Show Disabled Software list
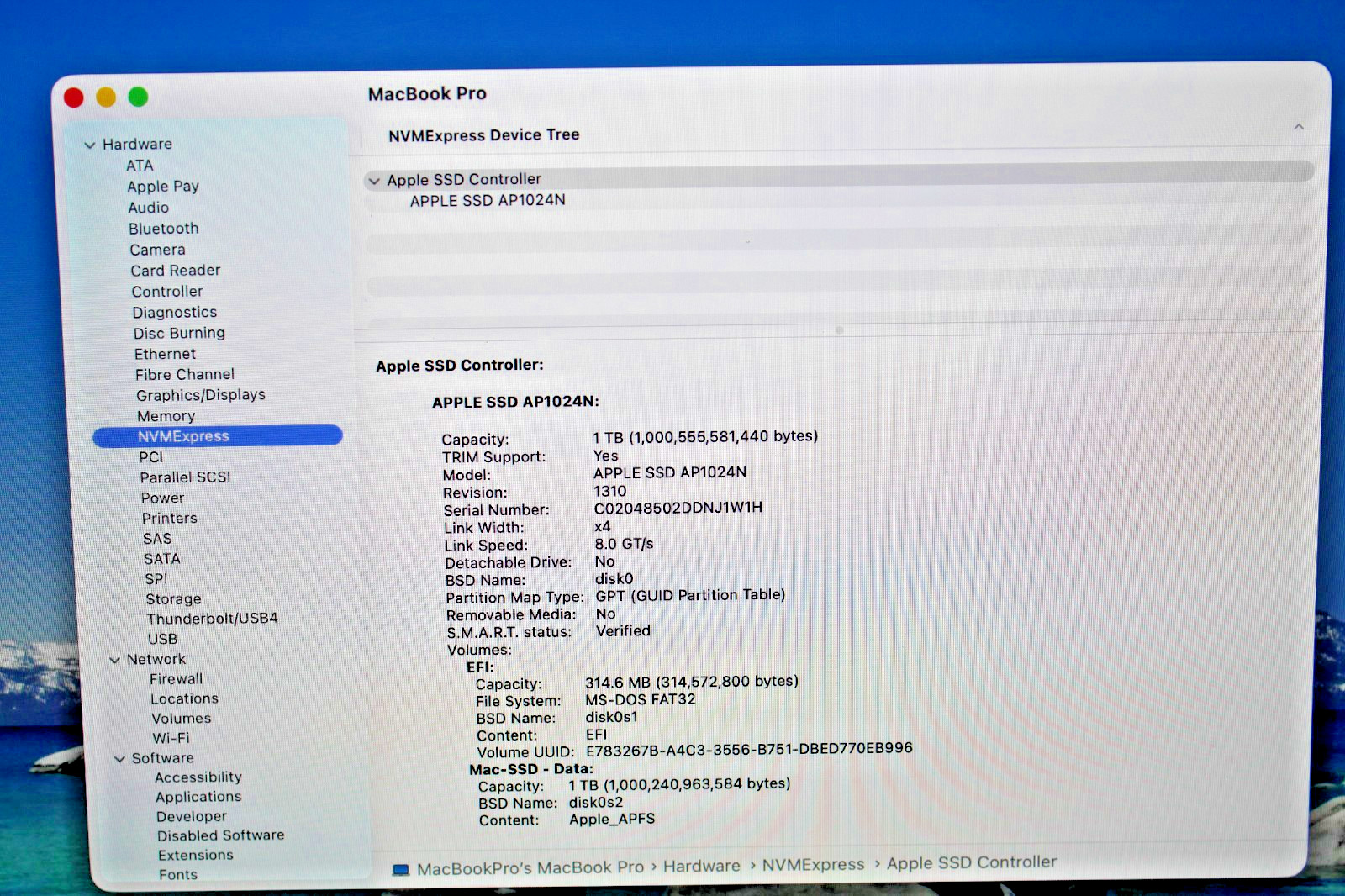Viewport: 1345px width, 896px height. 221,835
